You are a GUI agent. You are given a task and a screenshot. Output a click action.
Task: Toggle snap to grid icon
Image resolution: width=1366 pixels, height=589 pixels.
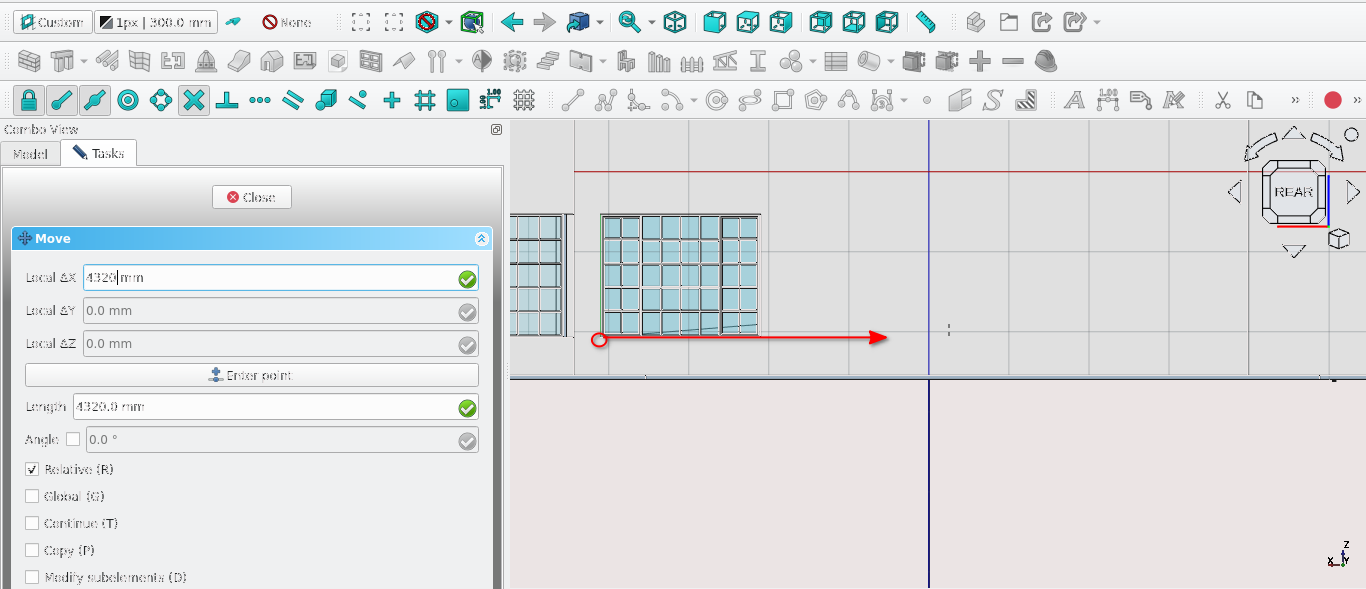425,100
